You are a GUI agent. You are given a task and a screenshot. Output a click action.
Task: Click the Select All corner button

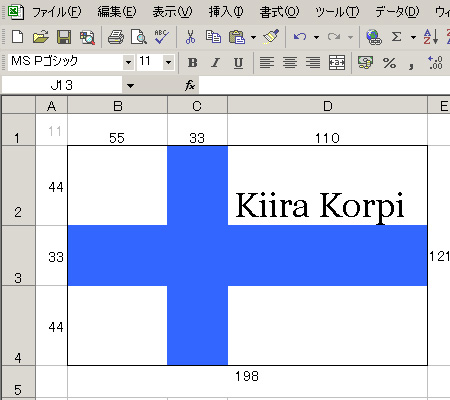pos(19,105)
